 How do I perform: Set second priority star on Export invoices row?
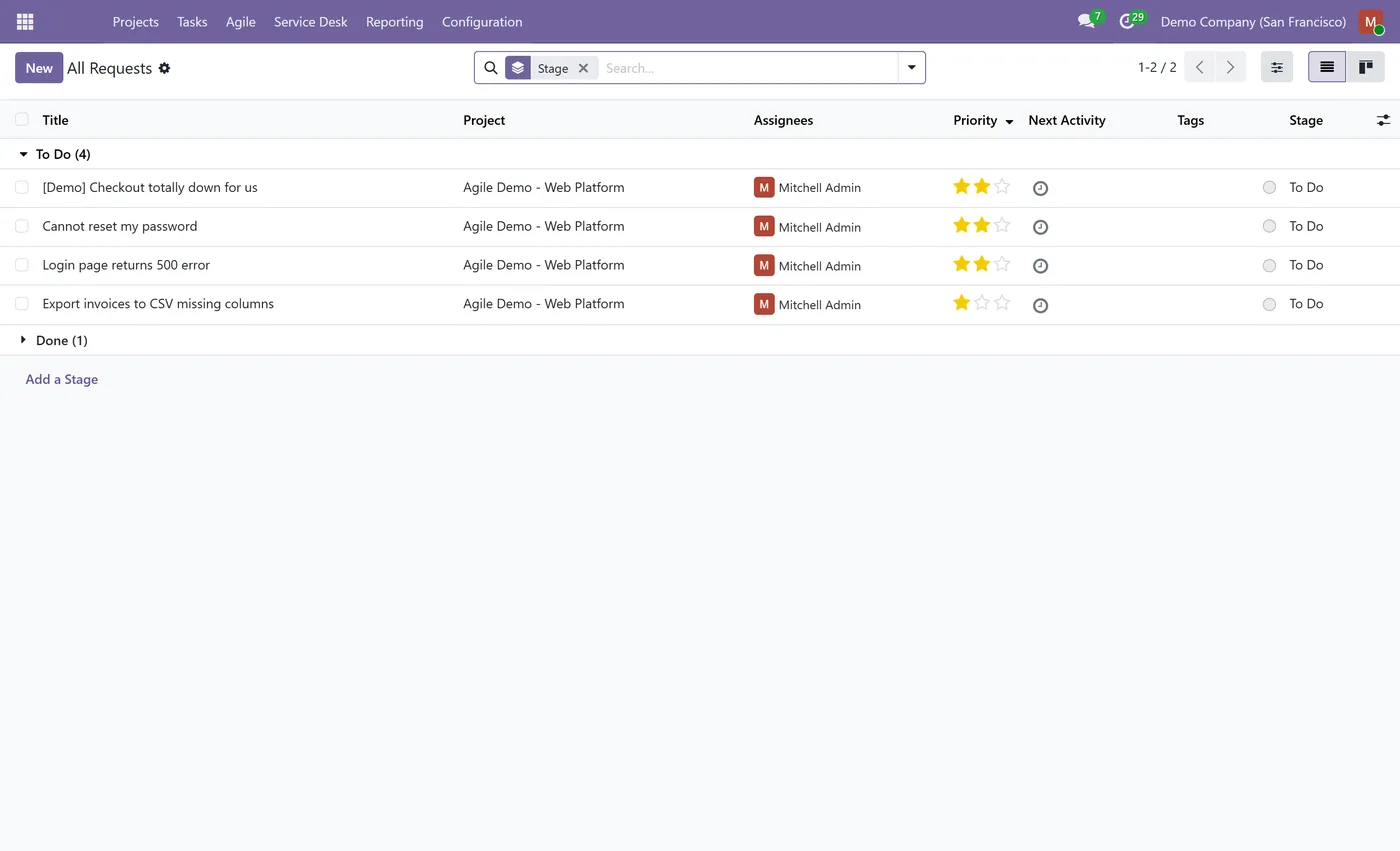[x=982, y=303]
